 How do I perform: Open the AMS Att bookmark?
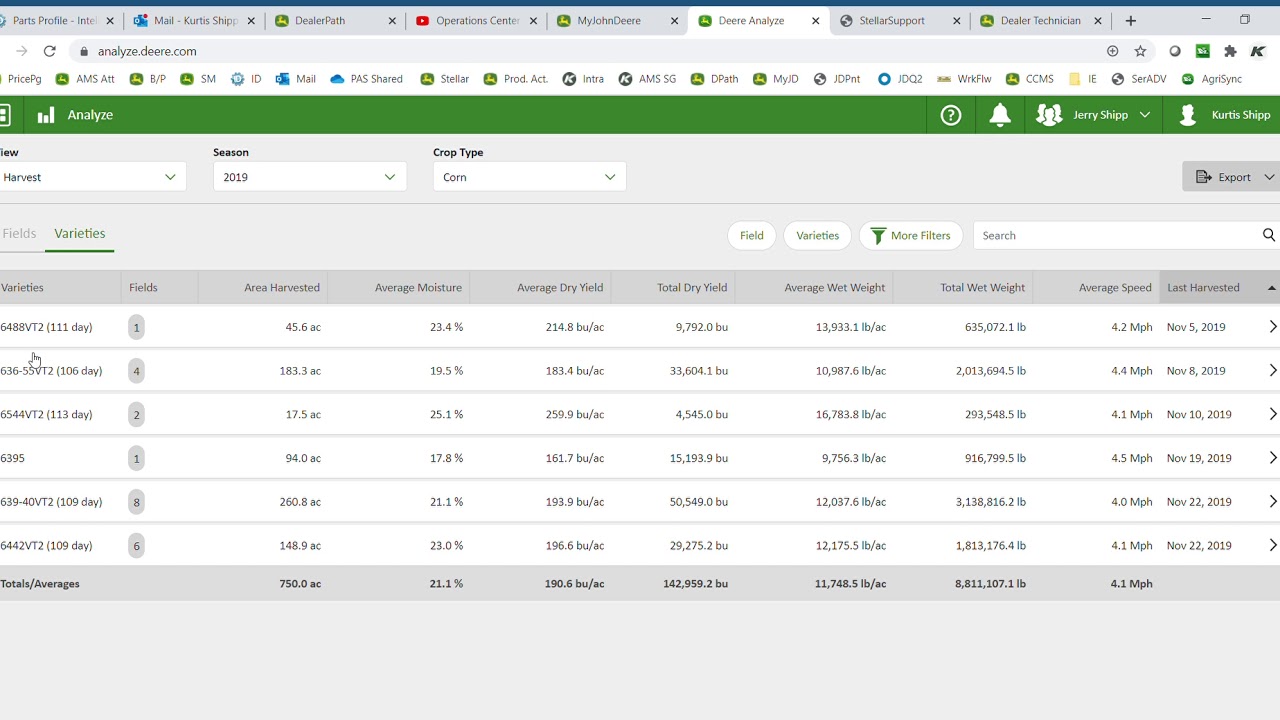coord(85,79)
